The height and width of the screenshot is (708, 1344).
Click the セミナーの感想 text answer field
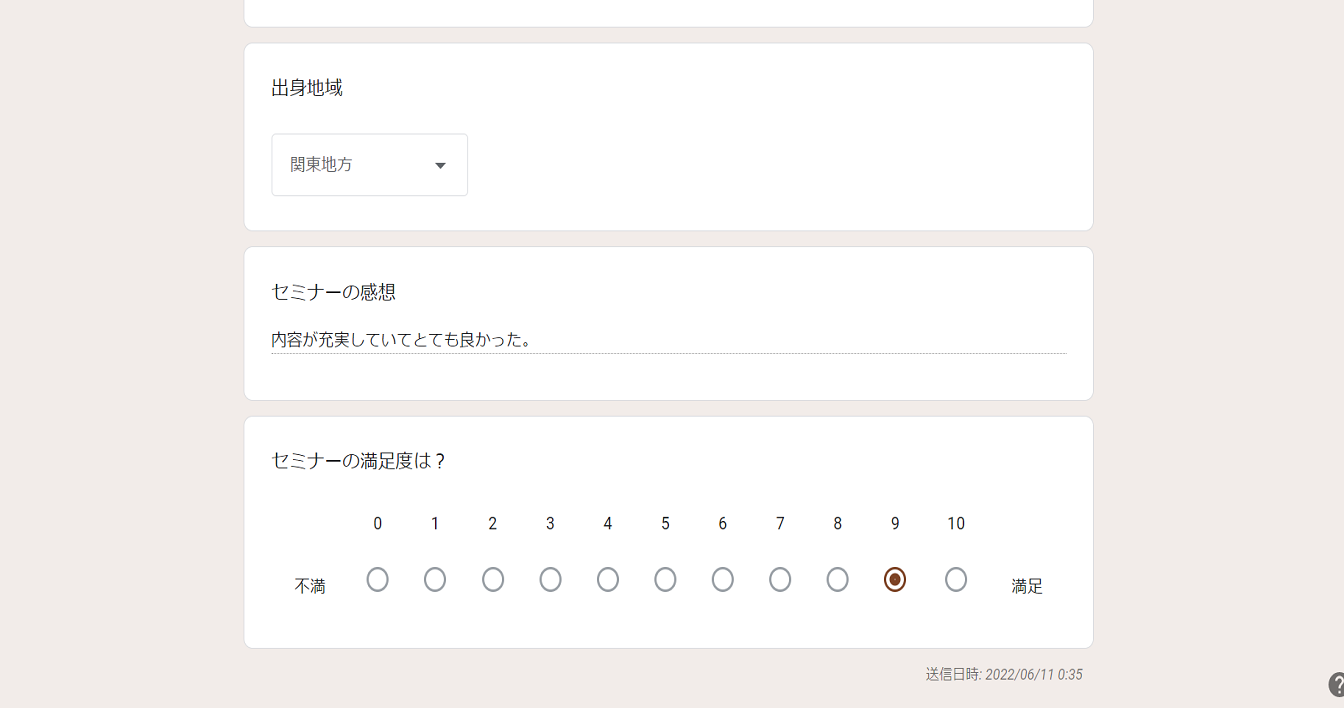point(668,340)
